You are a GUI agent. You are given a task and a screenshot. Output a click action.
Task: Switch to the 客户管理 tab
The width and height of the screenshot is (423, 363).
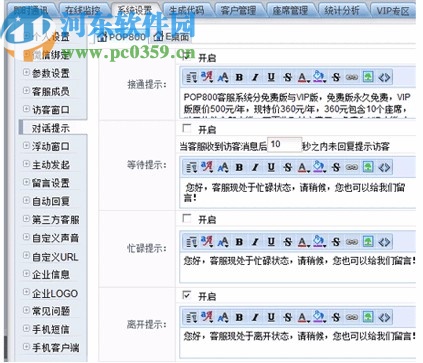tap(238, 11)
